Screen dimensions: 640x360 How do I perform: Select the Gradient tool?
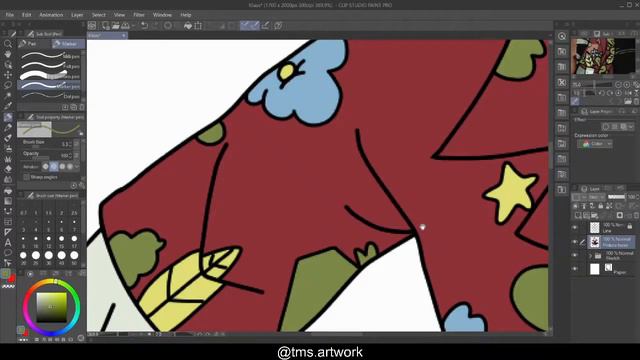click(7, 201)
